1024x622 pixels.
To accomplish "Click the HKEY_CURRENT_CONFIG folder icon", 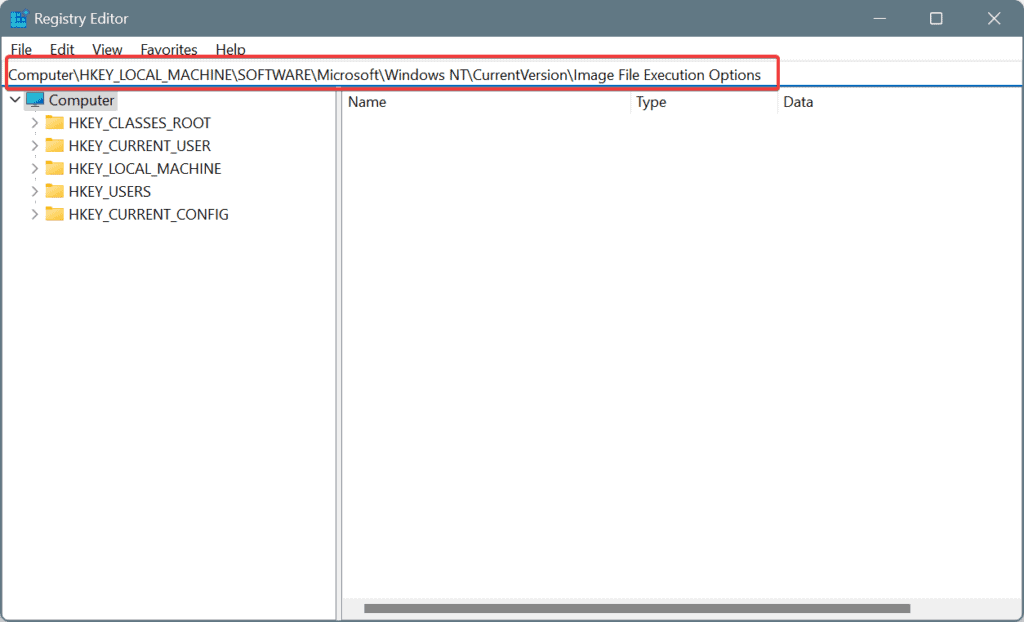I will coord(55,214).
